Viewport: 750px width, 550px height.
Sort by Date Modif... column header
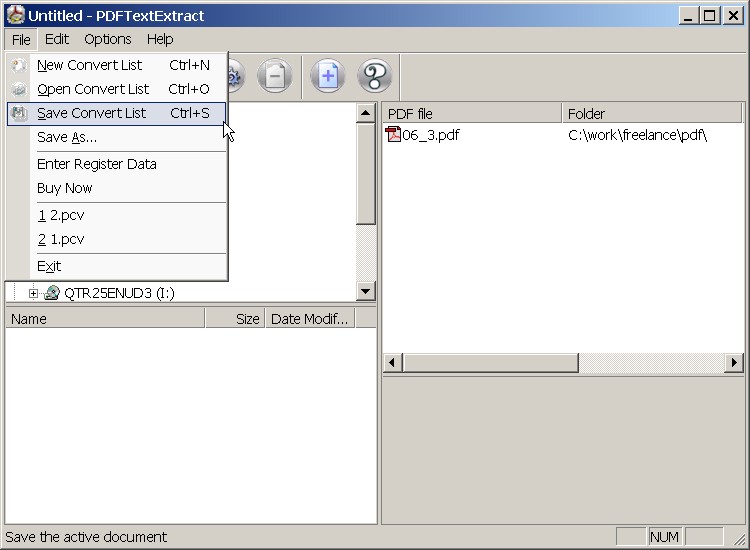click(310, 319)
